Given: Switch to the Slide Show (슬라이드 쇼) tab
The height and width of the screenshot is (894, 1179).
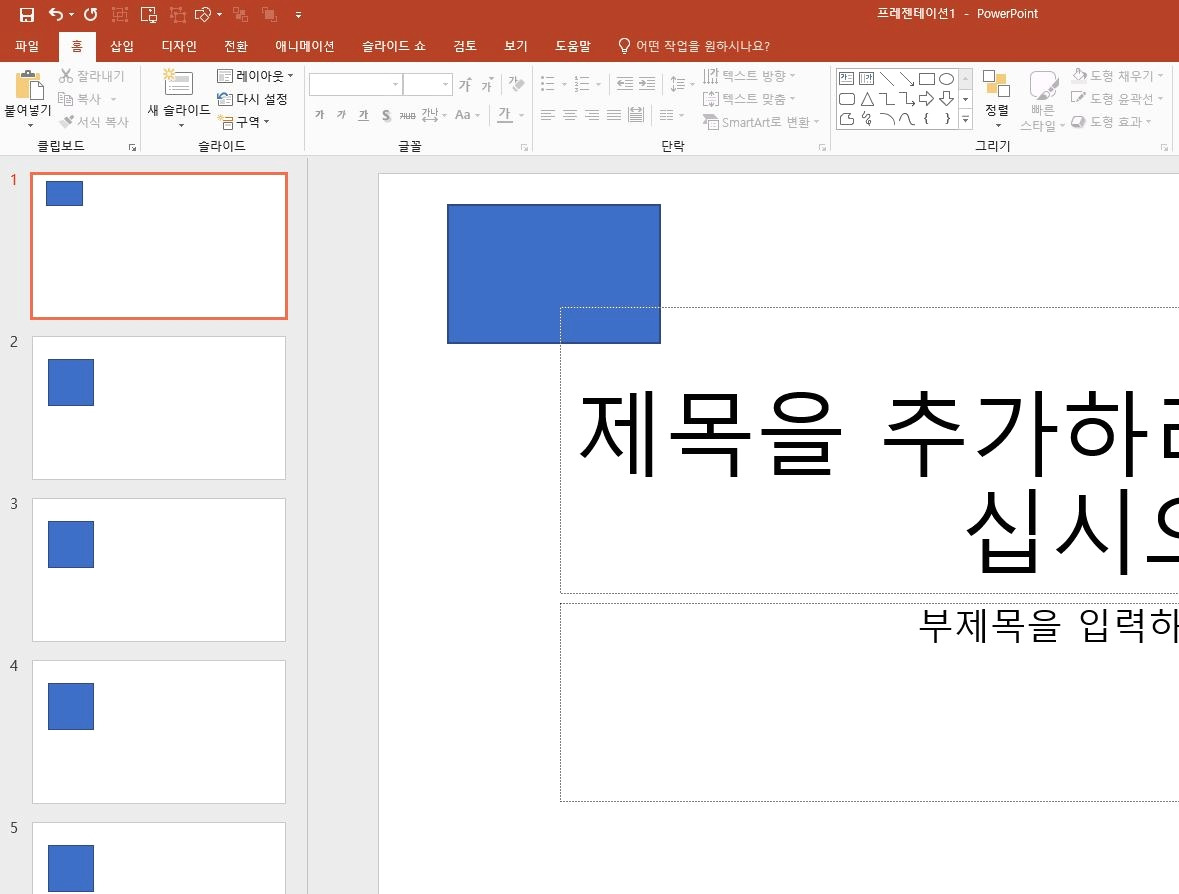Looking at the screenshot, I should click(393, 46).
